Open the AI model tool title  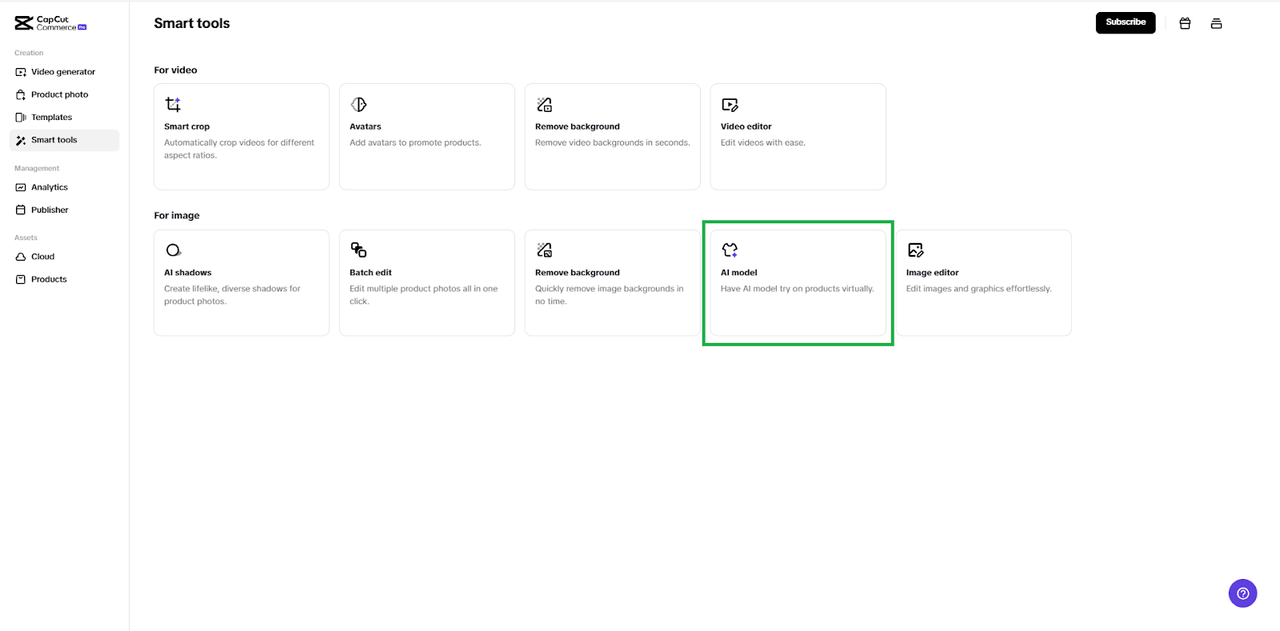(739, 273)
